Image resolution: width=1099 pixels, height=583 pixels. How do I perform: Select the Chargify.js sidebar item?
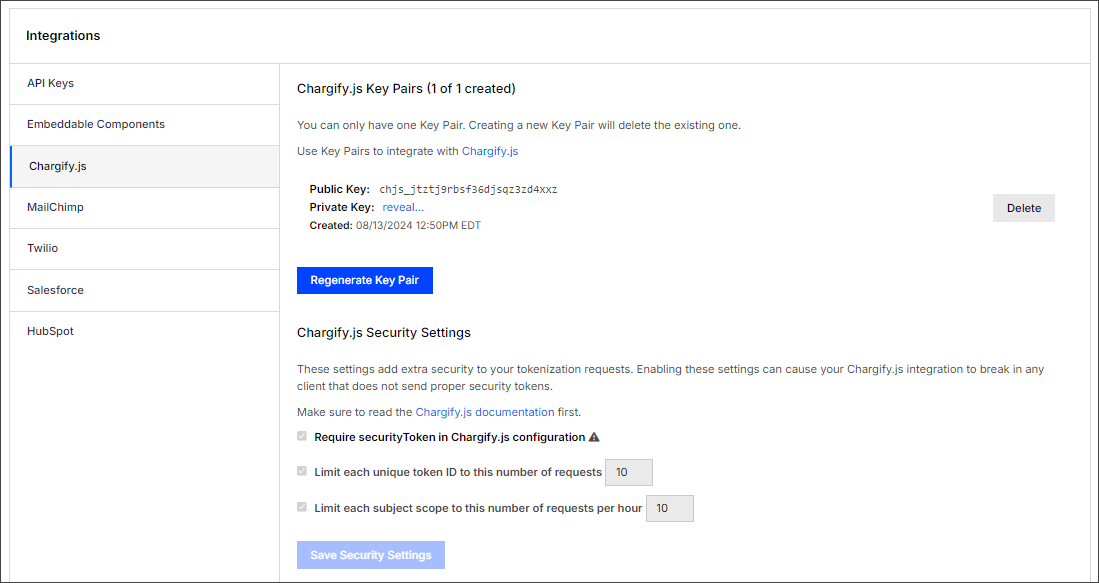click(x=144, y=167)
